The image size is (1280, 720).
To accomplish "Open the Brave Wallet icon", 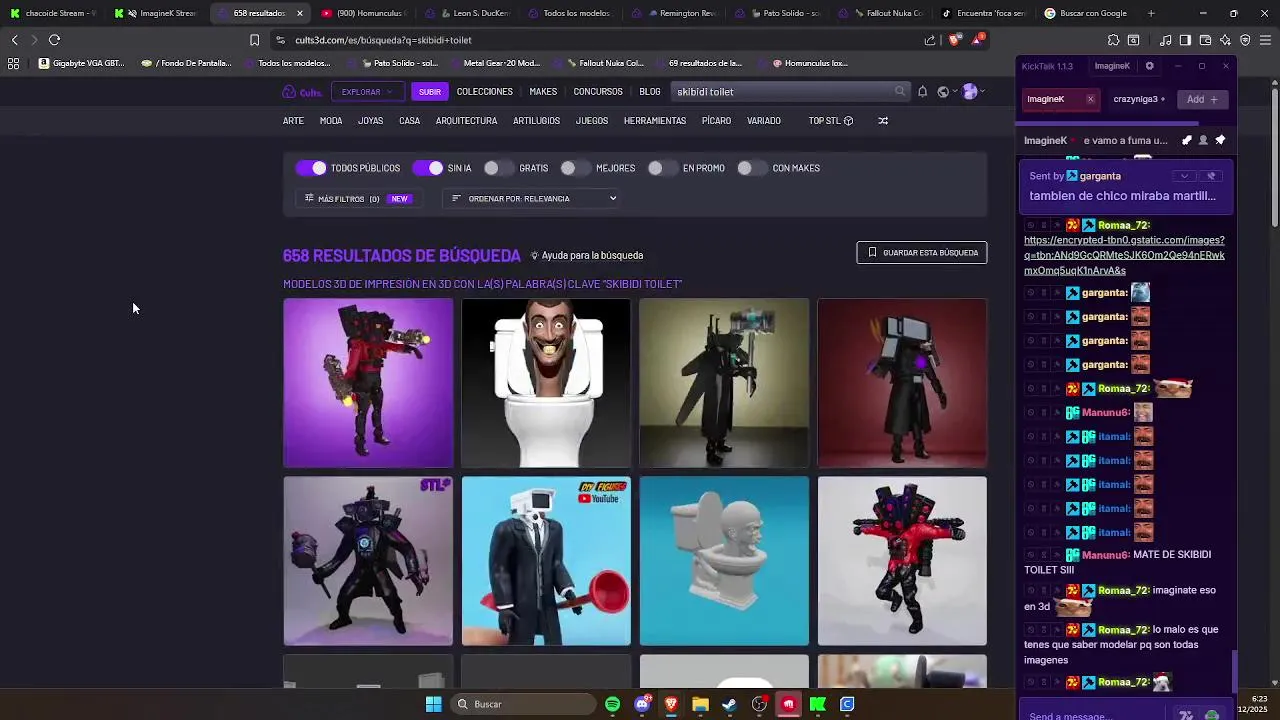I will click(x=1205, y=40).
